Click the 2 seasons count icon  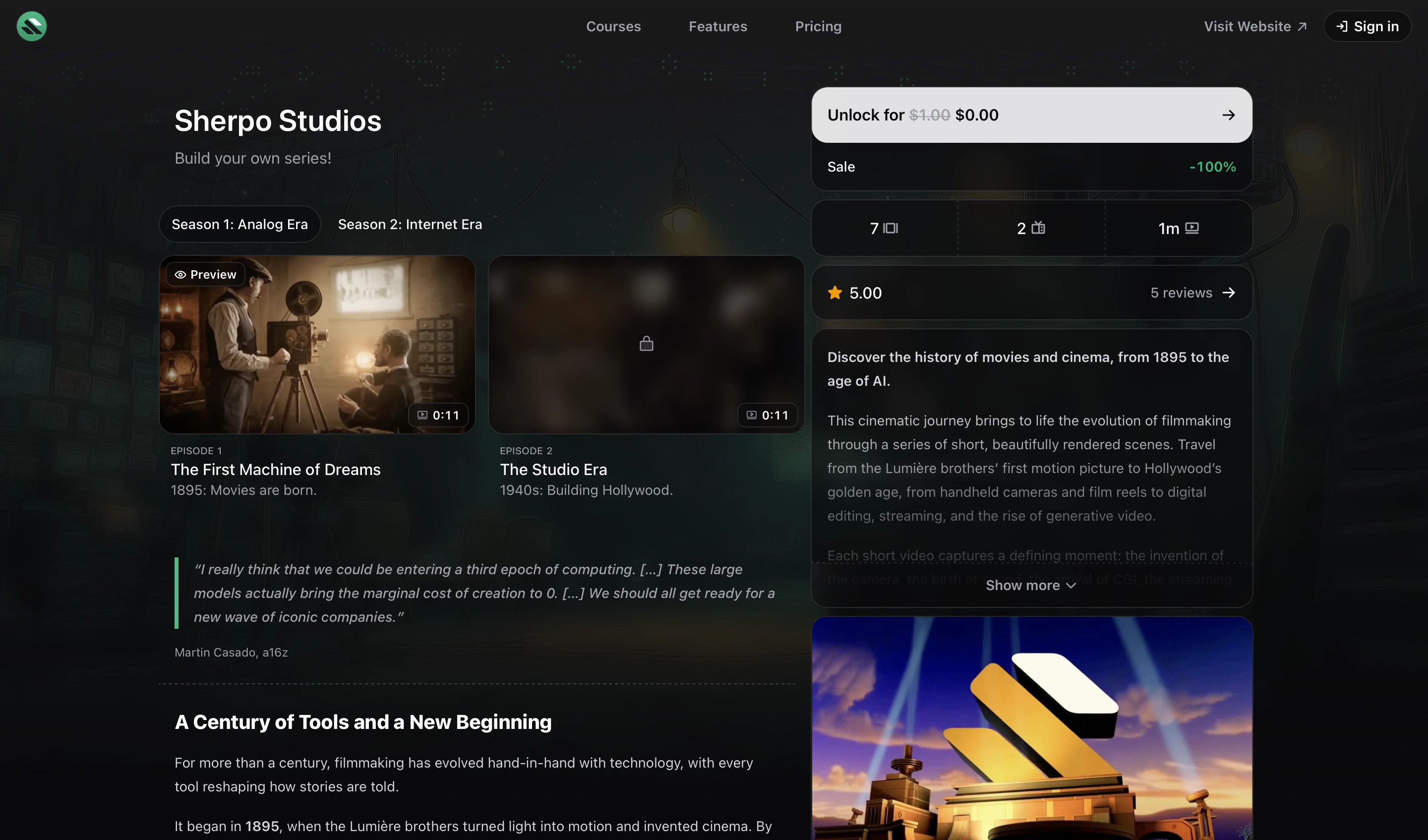click(1038, 228)
